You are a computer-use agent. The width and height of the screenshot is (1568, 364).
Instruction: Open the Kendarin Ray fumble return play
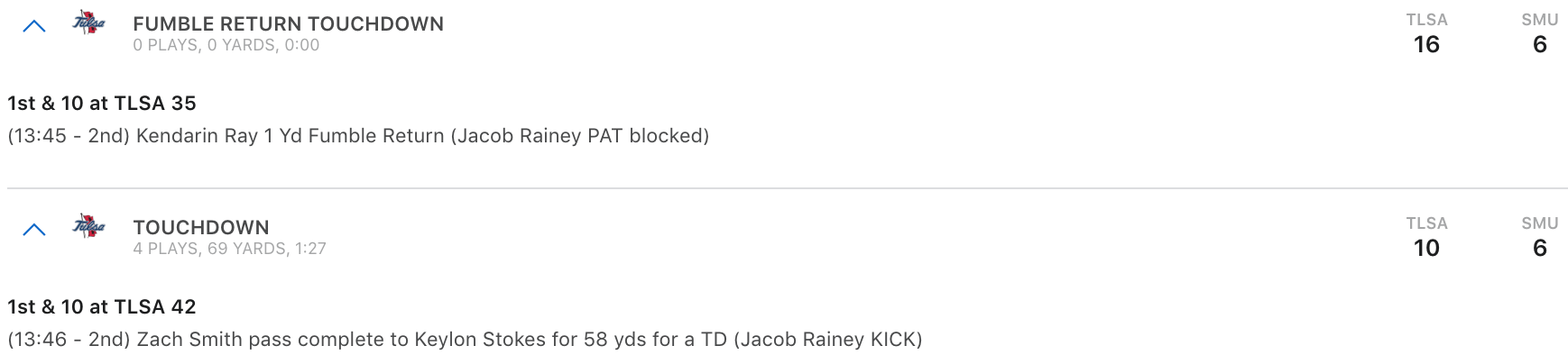(358, 136)
